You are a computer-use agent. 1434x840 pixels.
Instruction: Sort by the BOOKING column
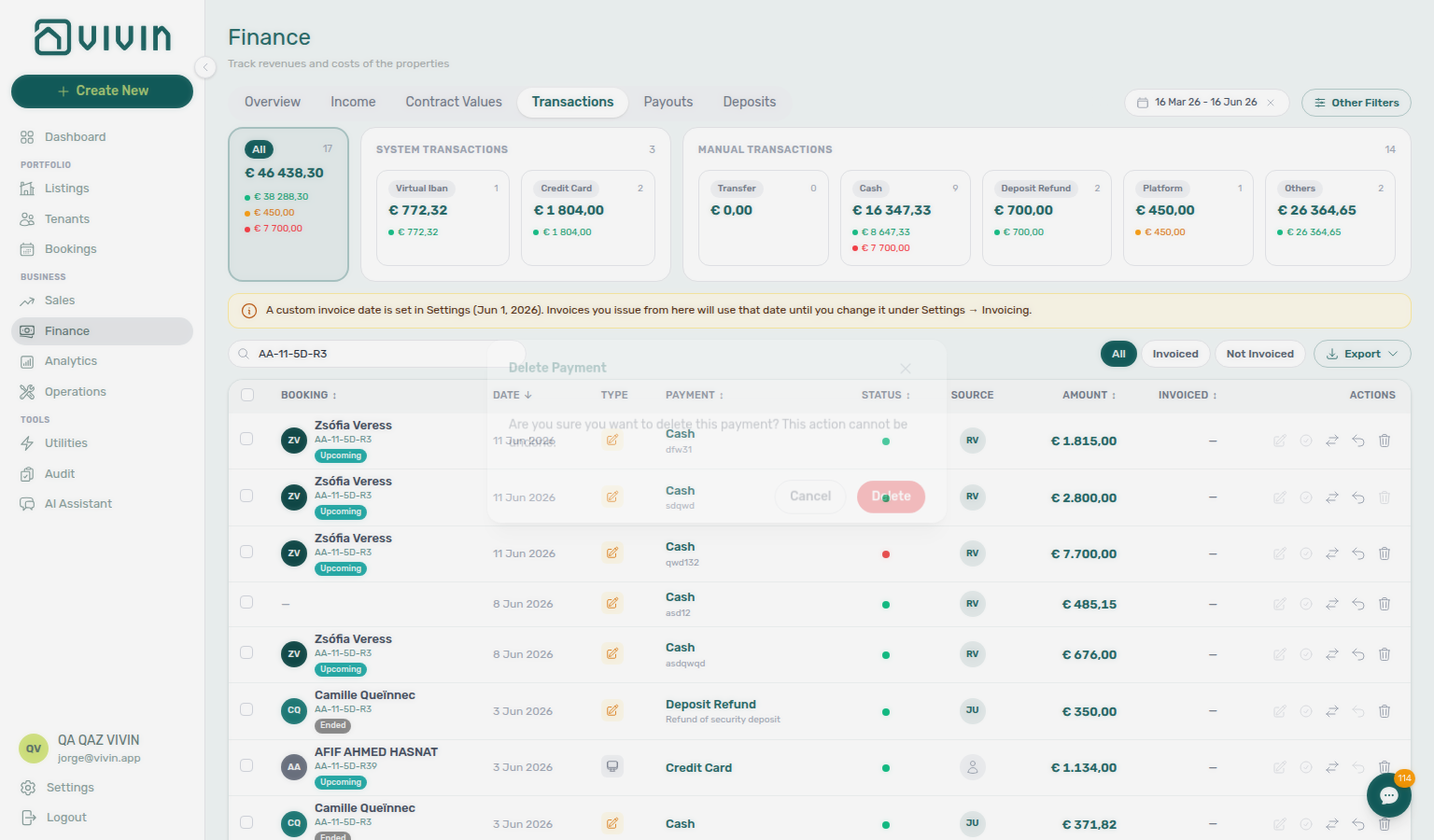point(309,396)
